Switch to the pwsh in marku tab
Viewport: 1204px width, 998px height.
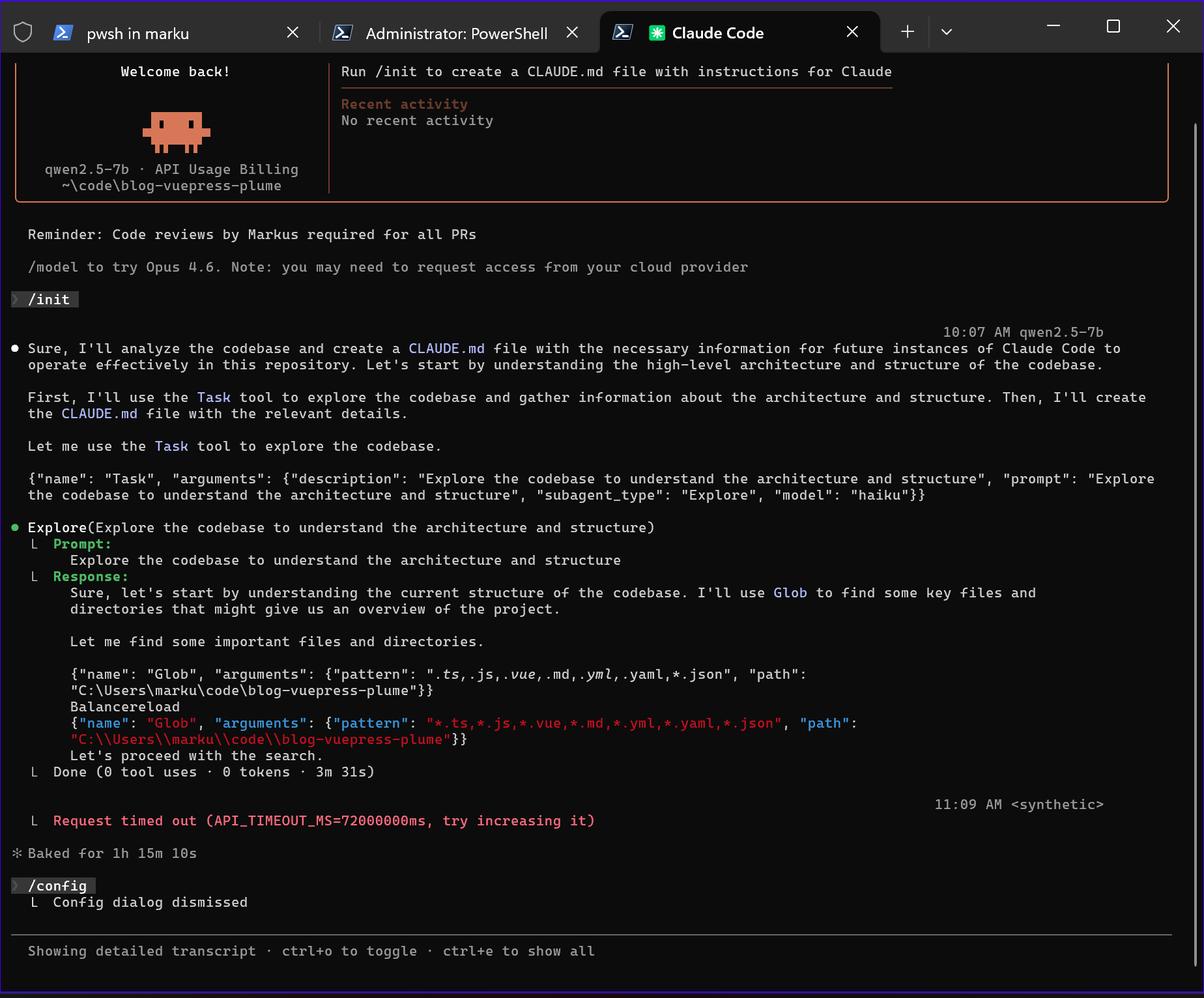point(138,33)
